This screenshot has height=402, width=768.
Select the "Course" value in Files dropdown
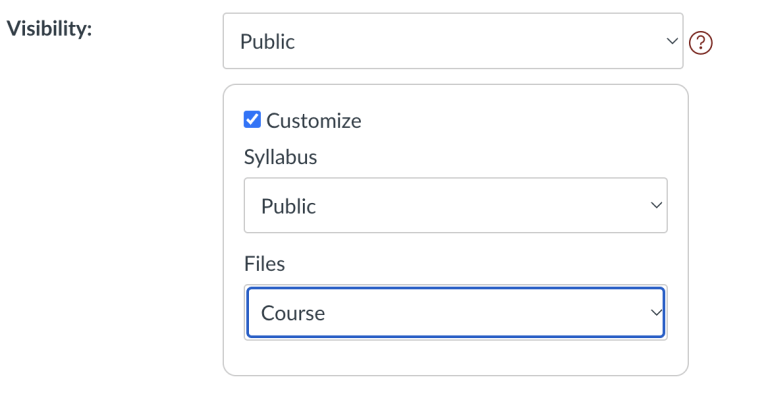point(293,313)
